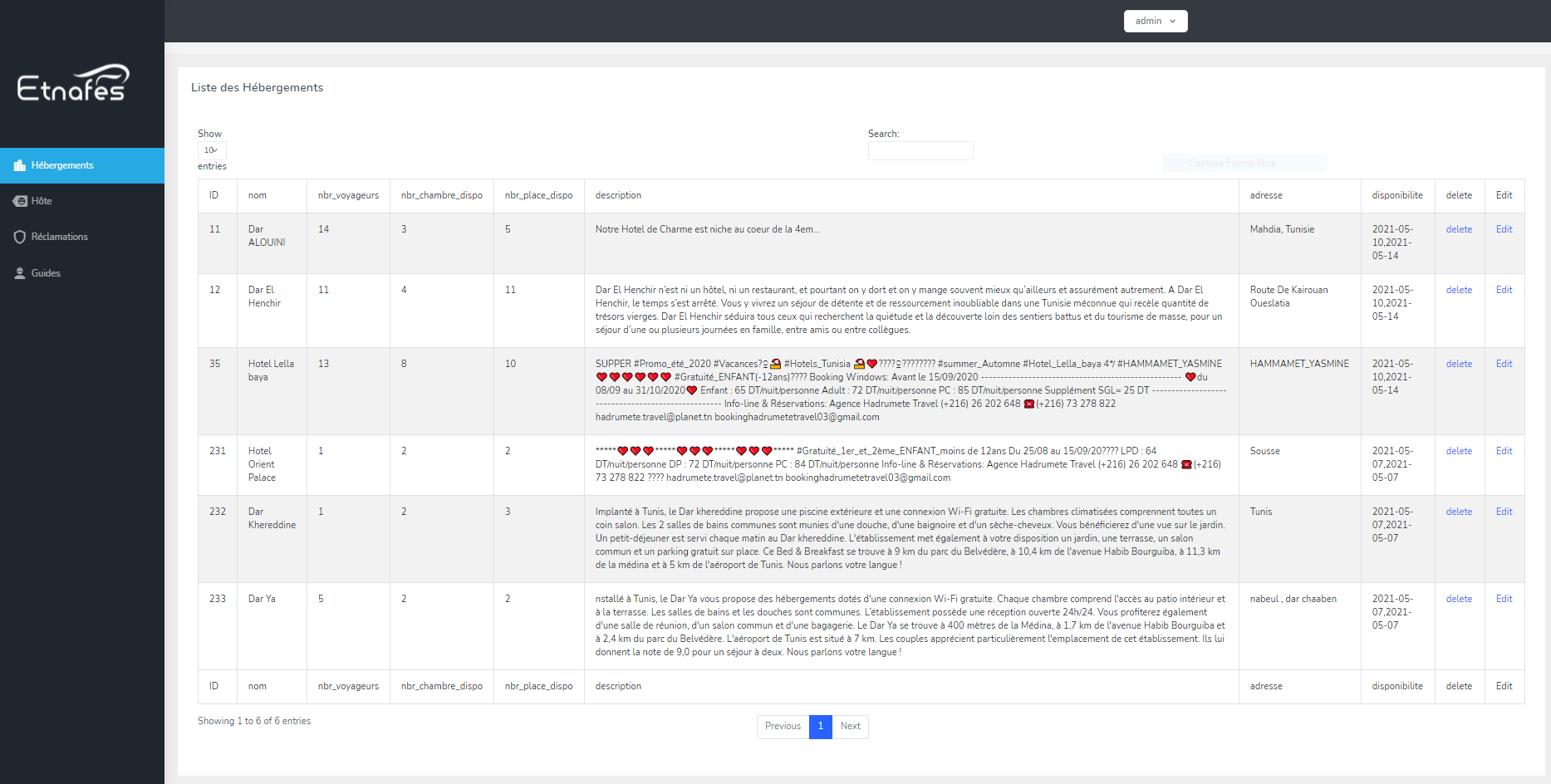
Task: Click the Guides person icon
Action: point(20,273)
